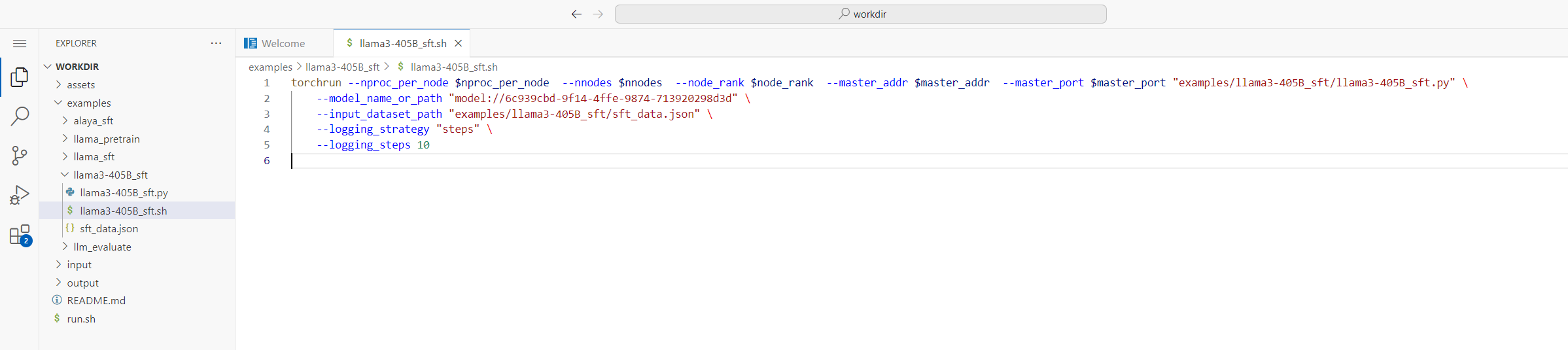1568x350 pixels.
Task: Click the Explorer more actions ellipsis
Action: tap(216, 43)
